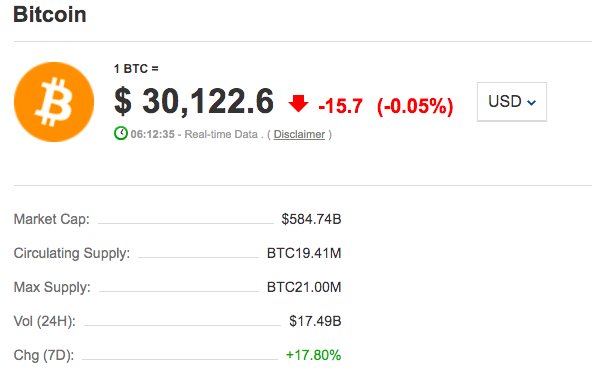The height and width of the screenshot is (369, 592).
Task: Click the -15.7 price change value
Action: [341, 106]
